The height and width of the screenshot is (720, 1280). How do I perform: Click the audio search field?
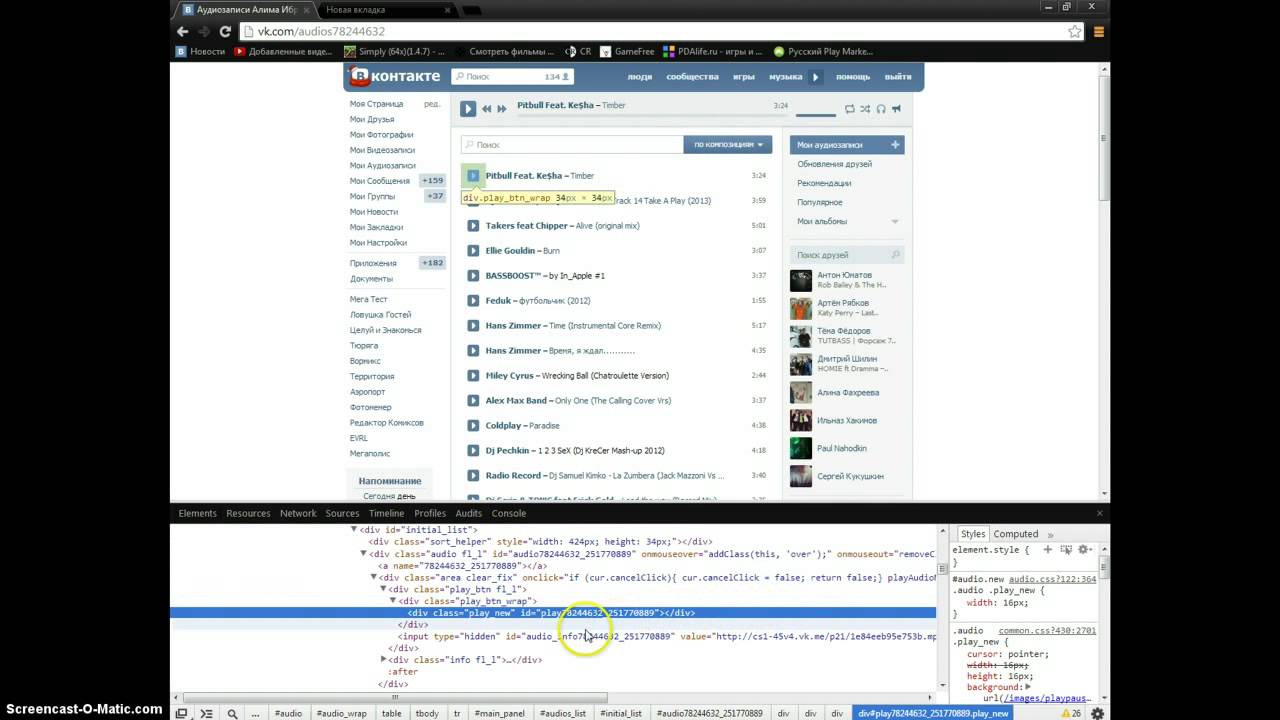point(571,145)
